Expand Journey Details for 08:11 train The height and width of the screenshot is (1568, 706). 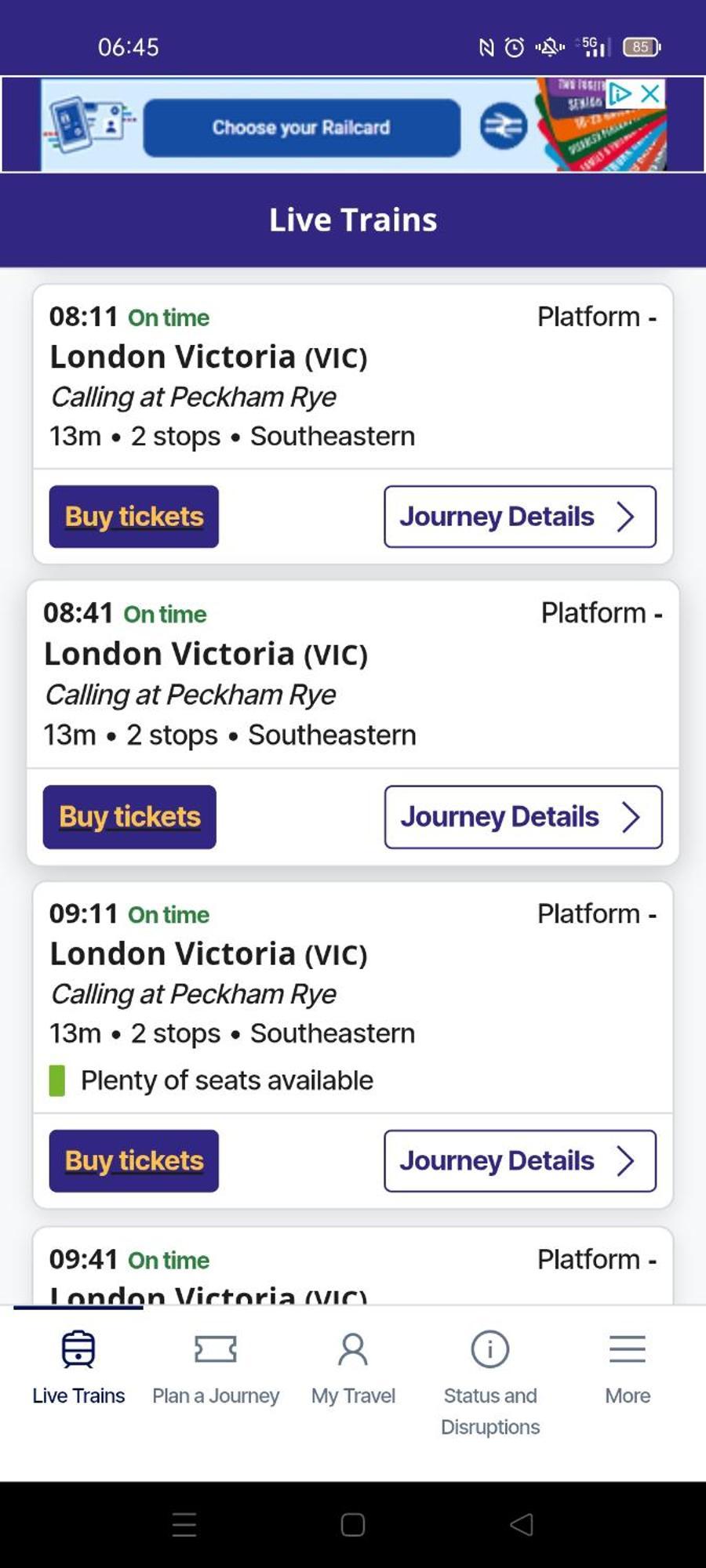coord(520,517)
